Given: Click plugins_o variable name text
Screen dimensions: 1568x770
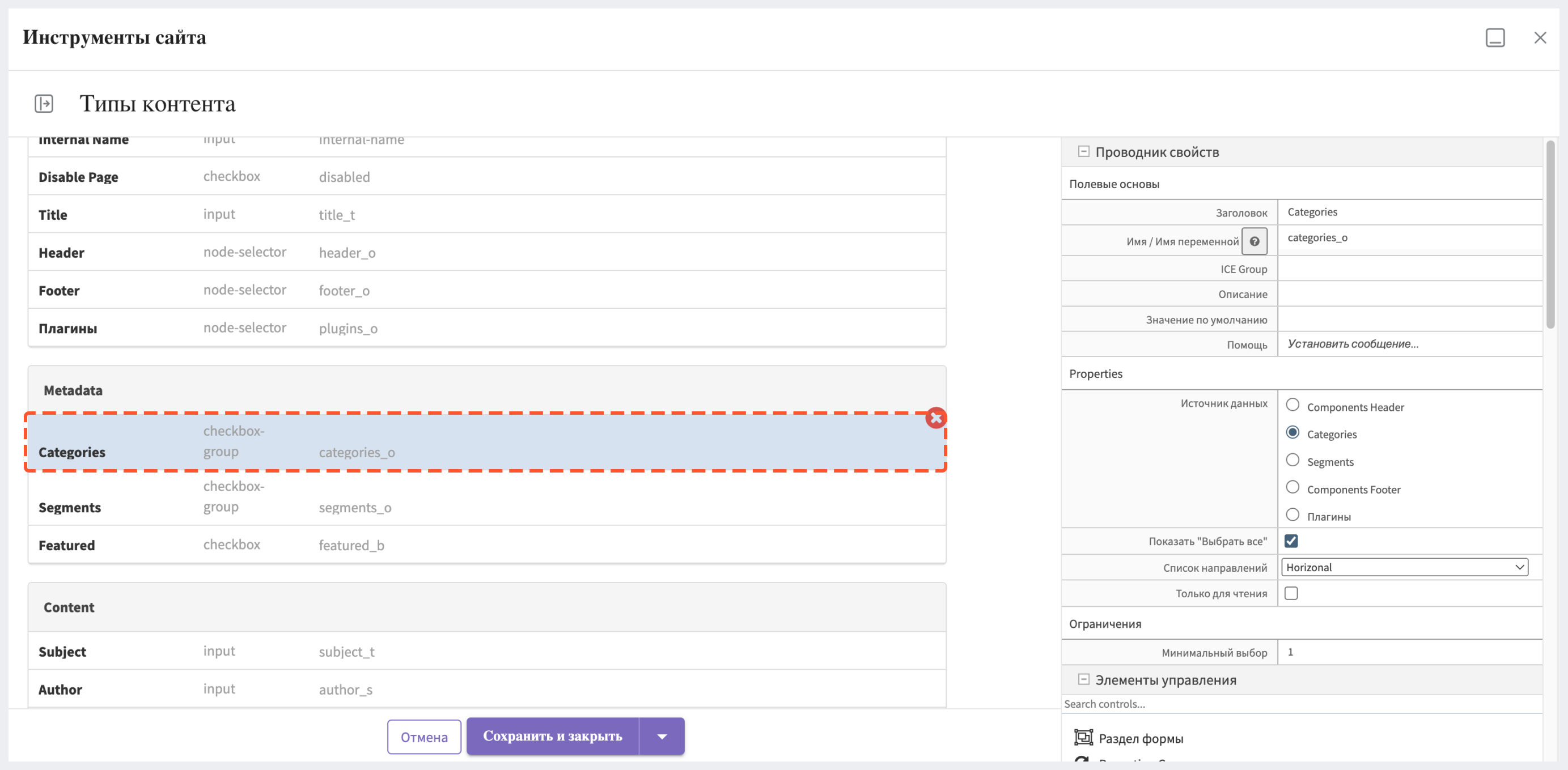Looking at the screenshot, I should (x=348, y=329).
